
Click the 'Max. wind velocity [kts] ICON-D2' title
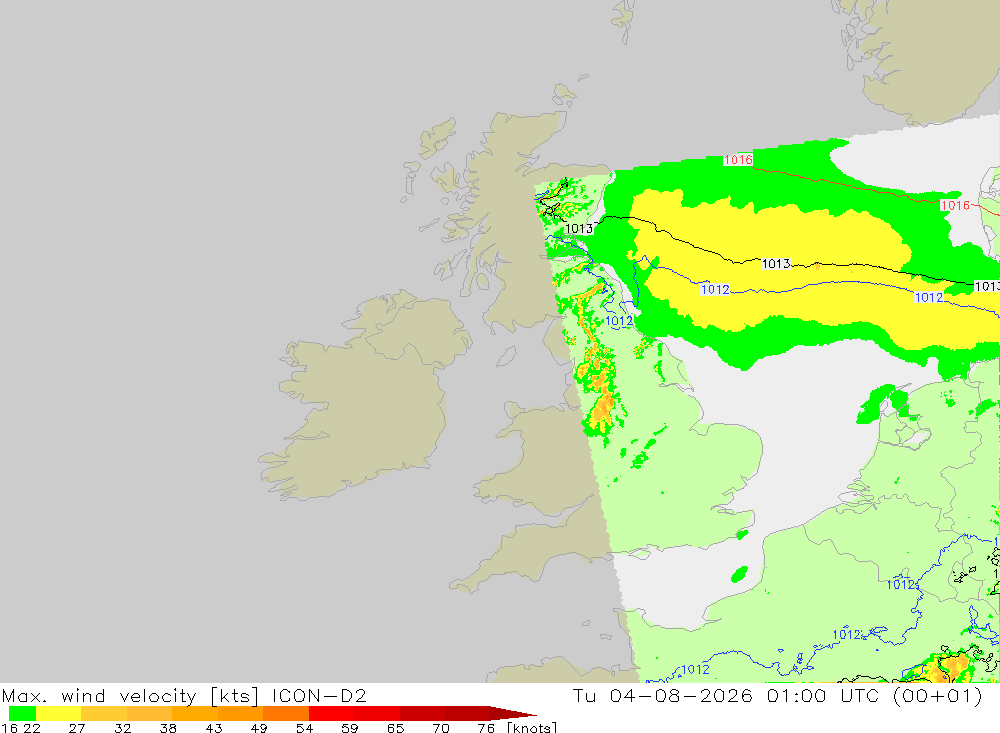click(x=184, y=695)
